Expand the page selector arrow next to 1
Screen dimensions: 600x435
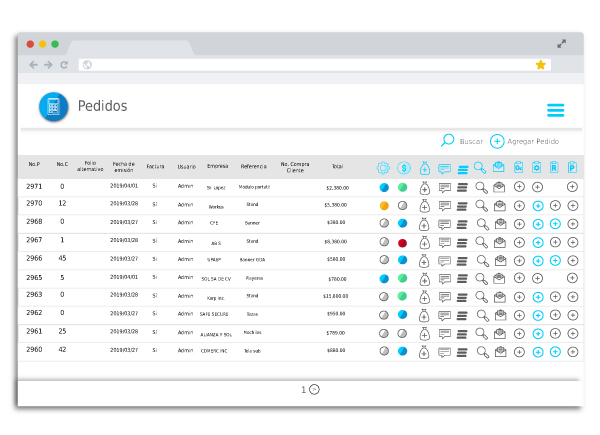(314, 389)
